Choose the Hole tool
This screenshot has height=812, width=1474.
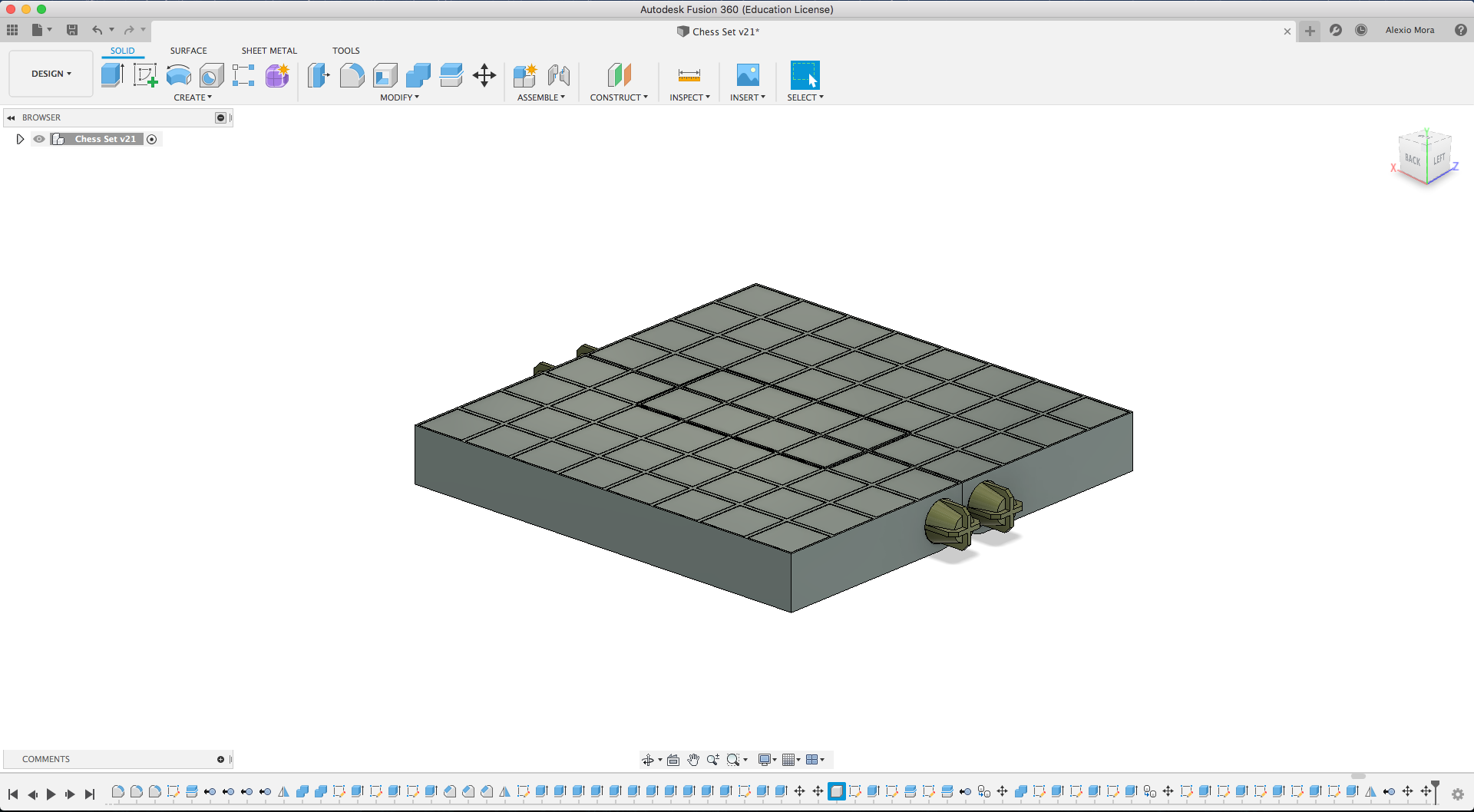click(x=211, y=75)
